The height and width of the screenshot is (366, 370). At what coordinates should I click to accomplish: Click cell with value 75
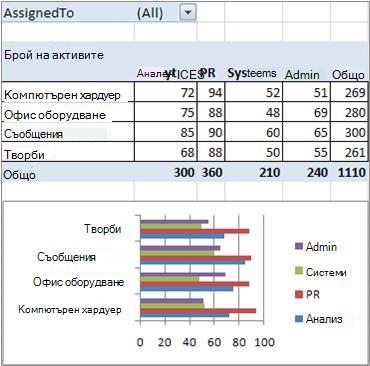[x=166, y=112]
